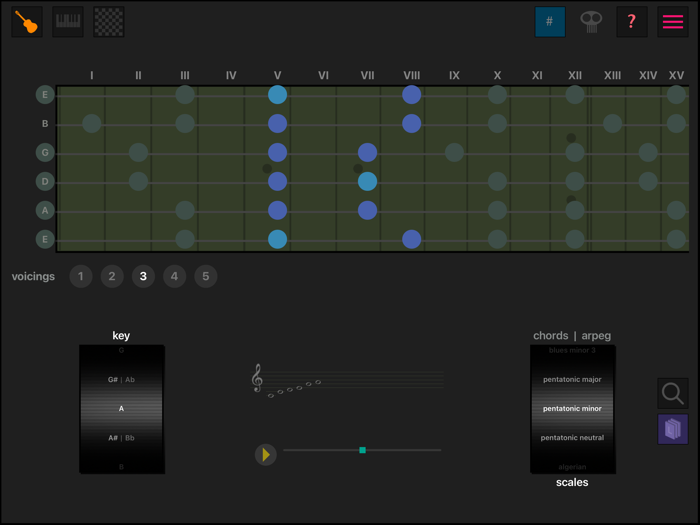Select voicing 1
The height and width of the screenshot is (525, 700).
pos(81,276)
